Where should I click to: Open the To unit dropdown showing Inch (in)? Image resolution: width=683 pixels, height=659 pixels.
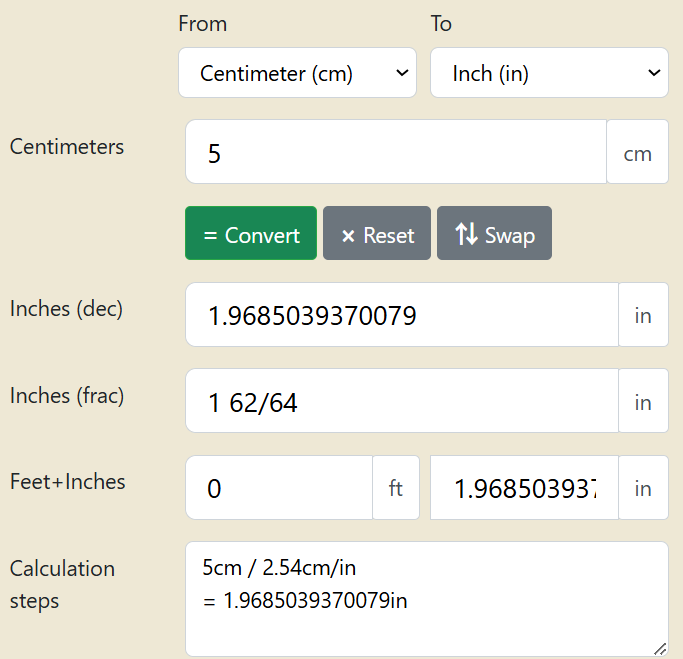[549, 73]
